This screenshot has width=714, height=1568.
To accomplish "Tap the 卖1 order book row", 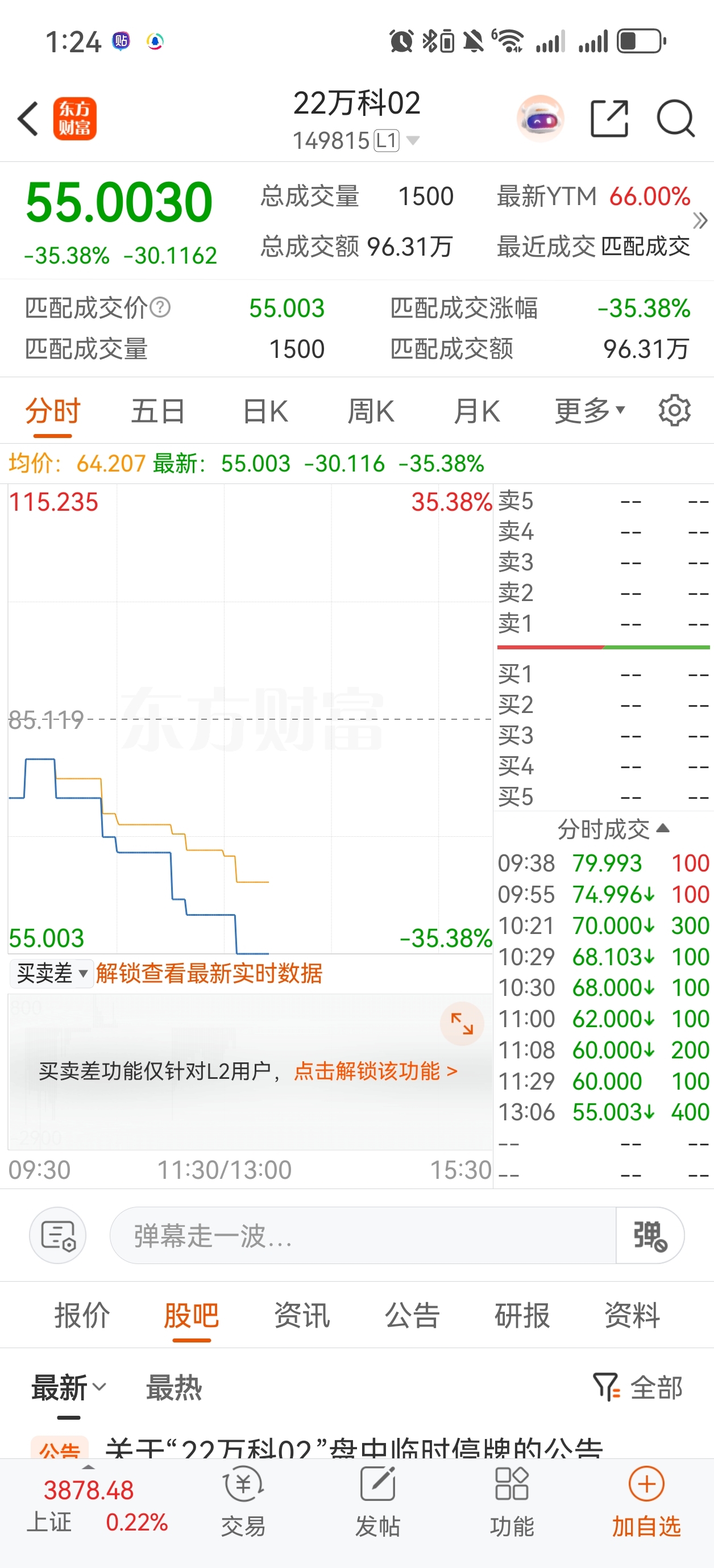I will pyautogui.click(x=604, y=623).
